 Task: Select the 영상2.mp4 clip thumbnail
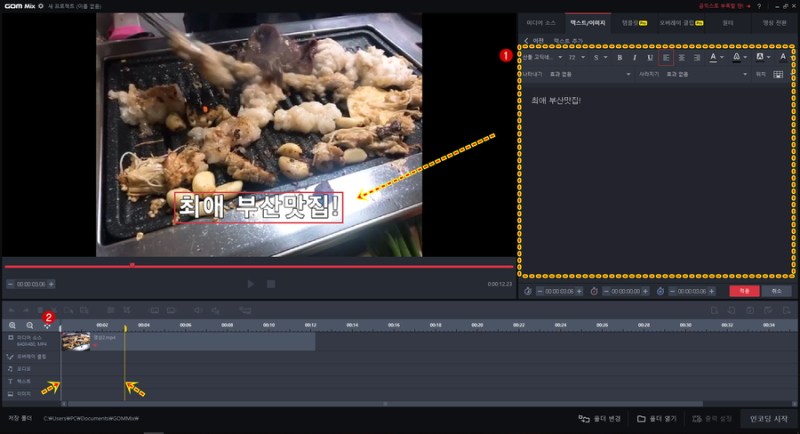pyautogui.click(x=76, y=341)
